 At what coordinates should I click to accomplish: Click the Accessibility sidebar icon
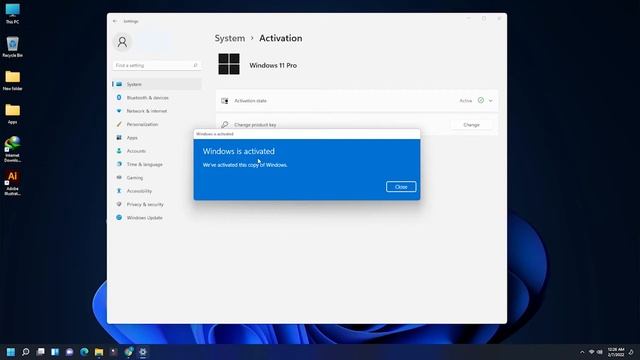point(119,191)
